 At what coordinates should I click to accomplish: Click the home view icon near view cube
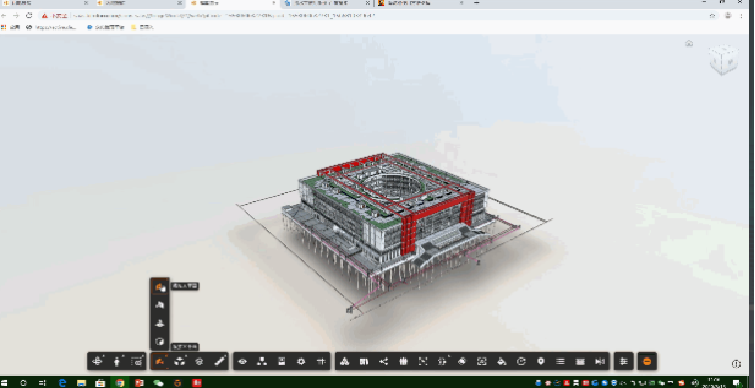[x=689, y=43]
